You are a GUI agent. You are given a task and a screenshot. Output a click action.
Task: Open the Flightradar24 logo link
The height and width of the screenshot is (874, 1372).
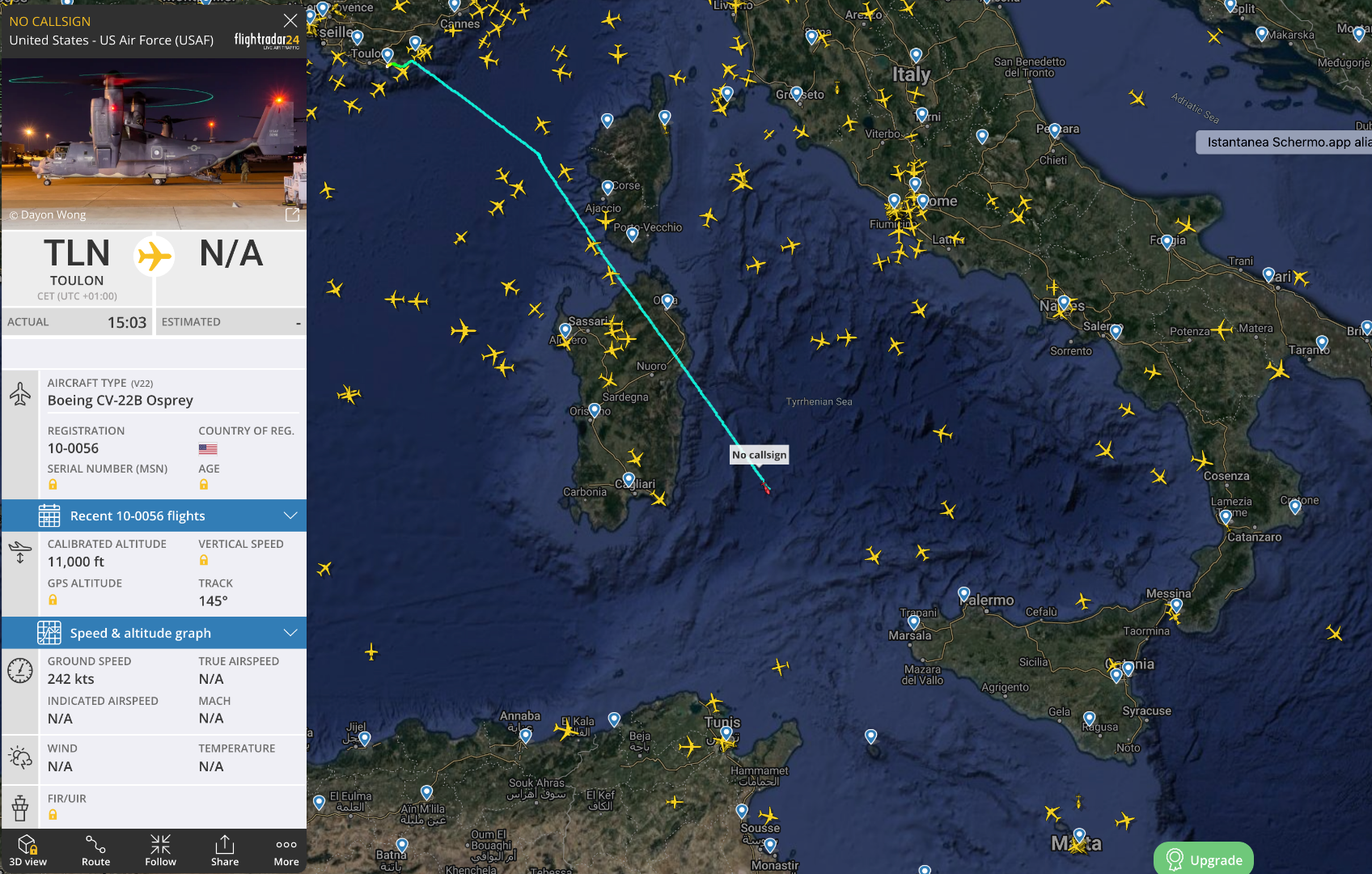(x=266, y=40)
